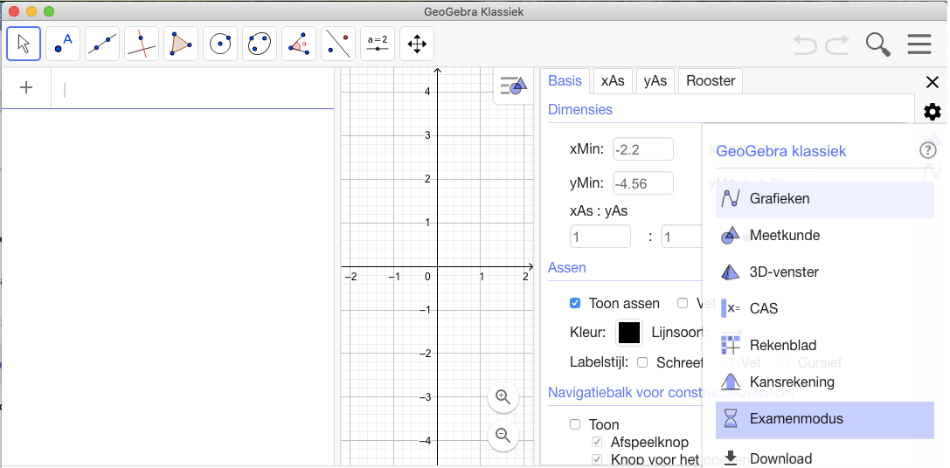The height and width of the screenshot is (468, 950).
Task: Enable Toon navigation bar checkbox
Action: click(x=575, y=424)
